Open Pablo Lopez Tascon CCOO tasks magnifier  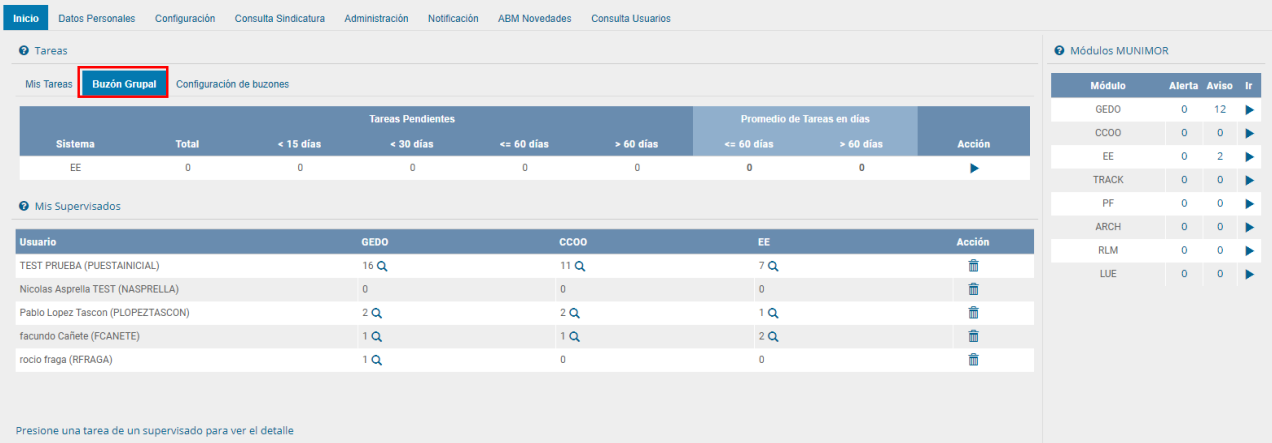[575, 313]
